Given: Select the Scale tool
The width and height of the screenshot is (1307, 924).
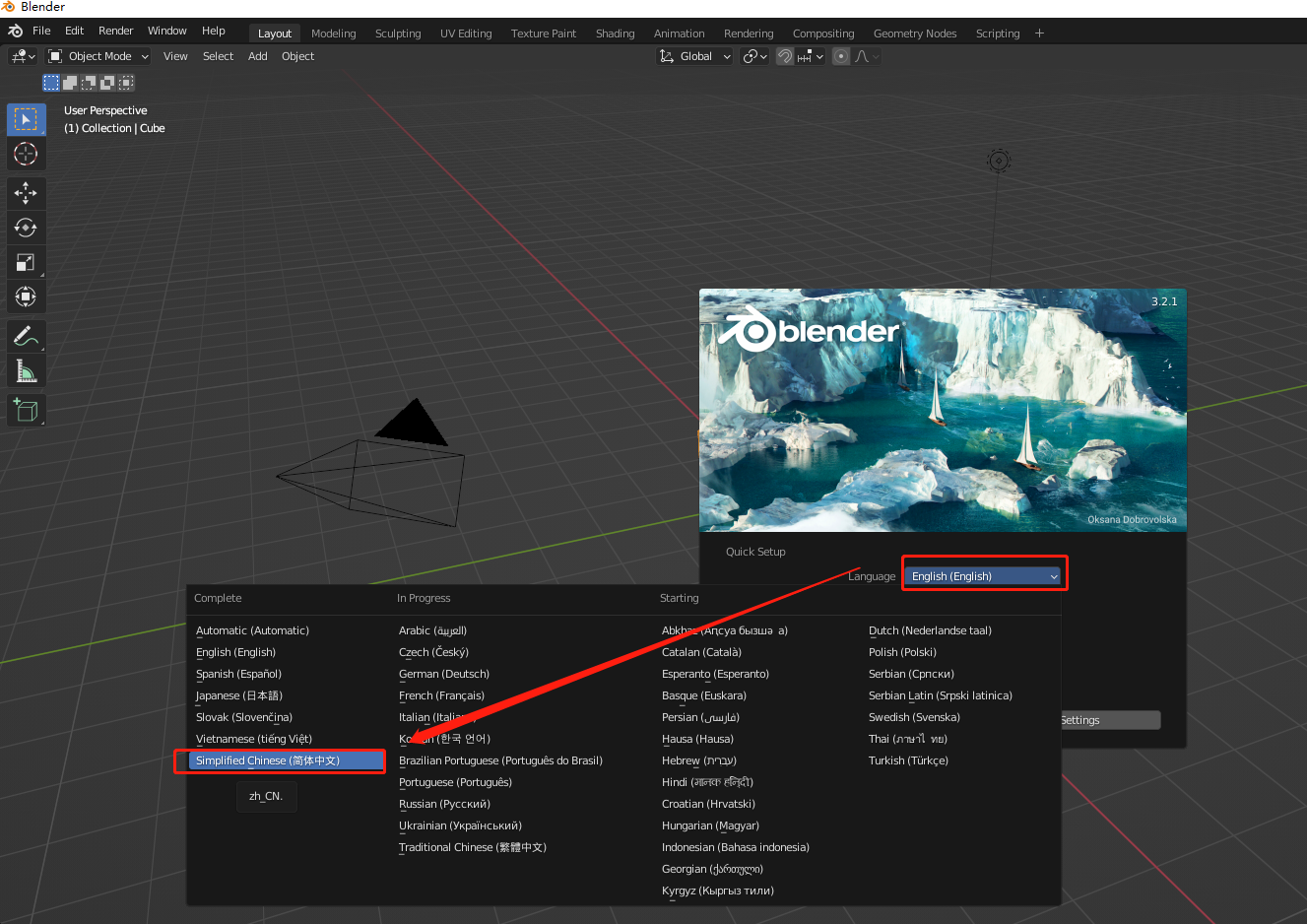Looking at the screenshot, I should pos(27,262).
